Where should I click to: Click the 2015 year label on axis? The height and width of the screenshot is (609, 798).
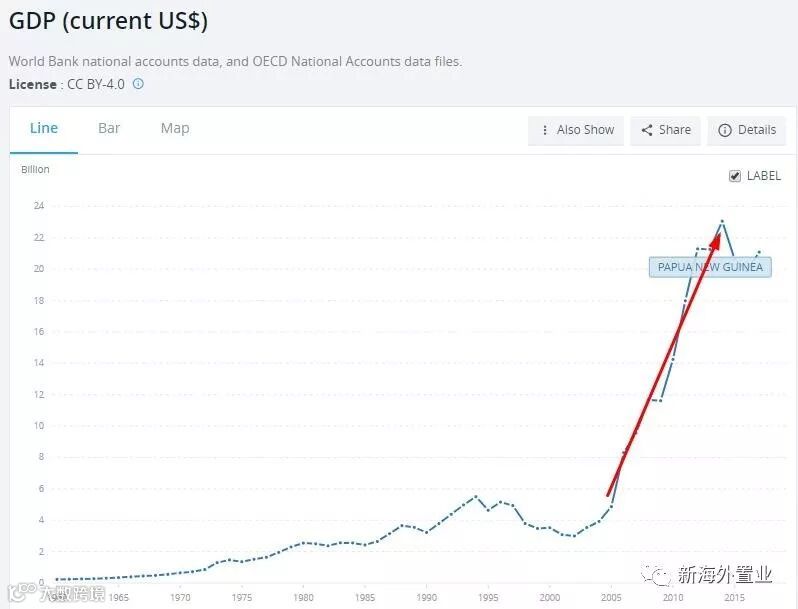tap(734, 598)
